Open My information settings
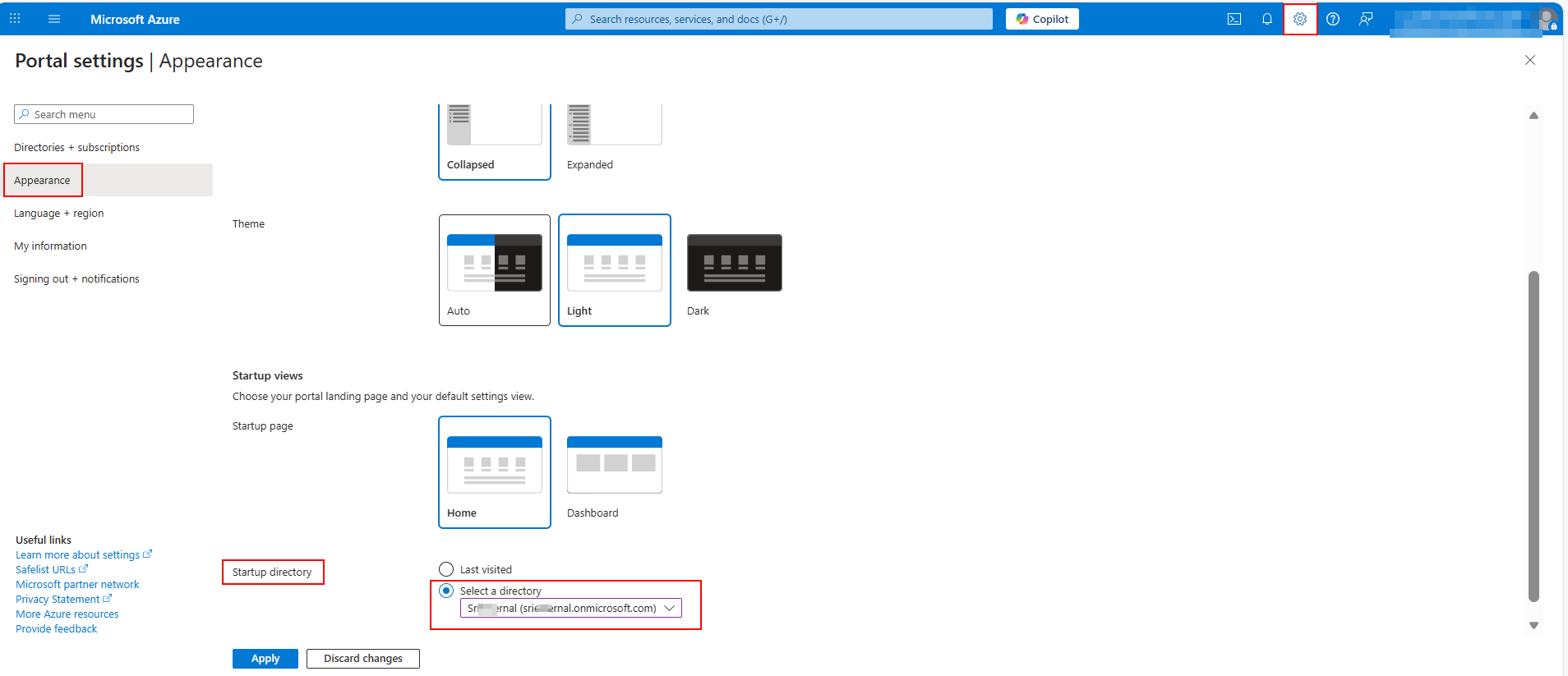 point(50,246)
